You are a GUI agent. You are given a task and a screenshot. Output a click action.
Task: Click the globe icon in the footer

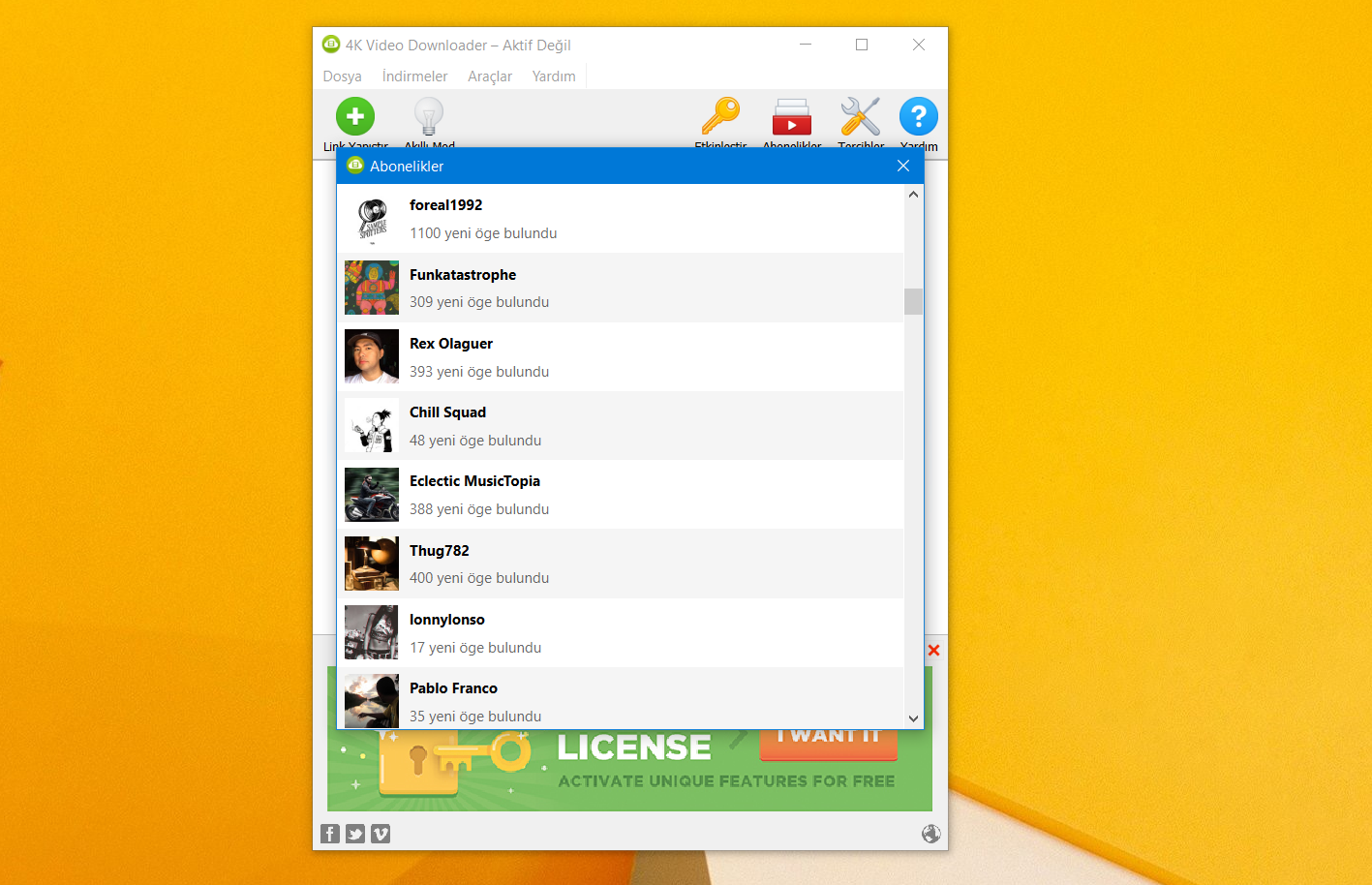(x=931, y=834)
